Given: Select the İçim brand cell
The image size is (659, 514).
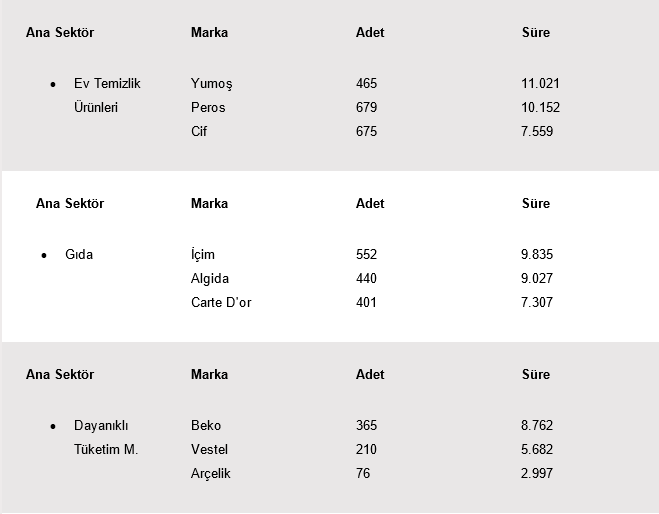Looking at the screenshot, I should tap(203, 255).
